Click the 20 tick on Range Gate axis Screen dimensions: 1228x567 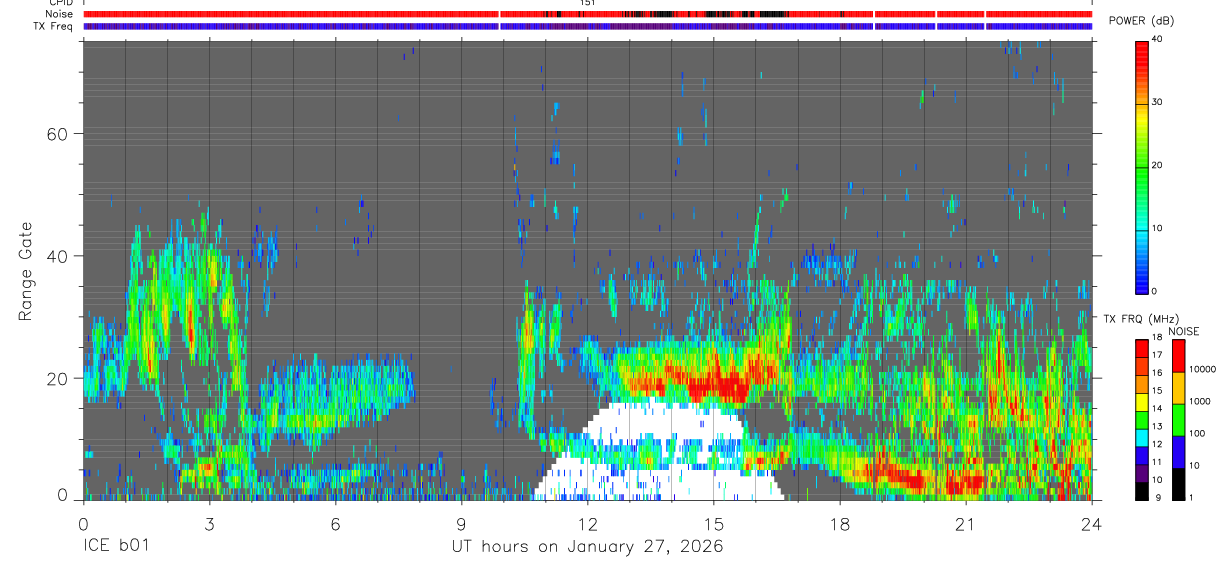pyautogui.click(x=59, y=378)
